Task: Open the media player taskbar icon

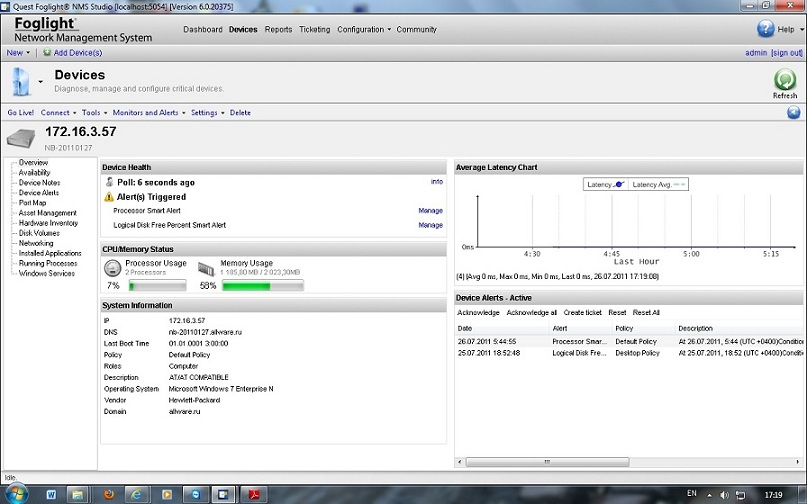Action: (x=167, y=495)
